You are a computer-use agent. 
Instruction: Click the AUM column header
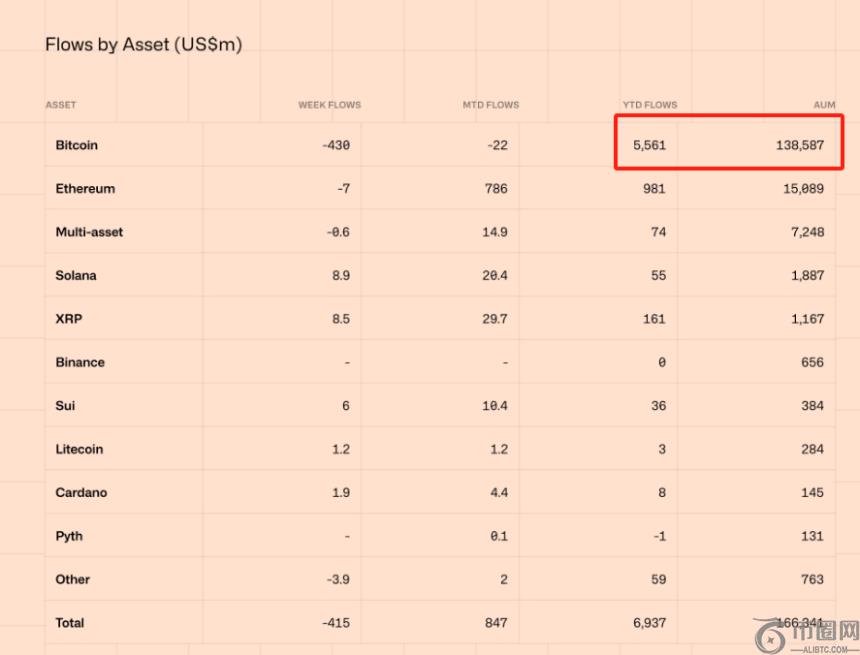tap(824, 105)
